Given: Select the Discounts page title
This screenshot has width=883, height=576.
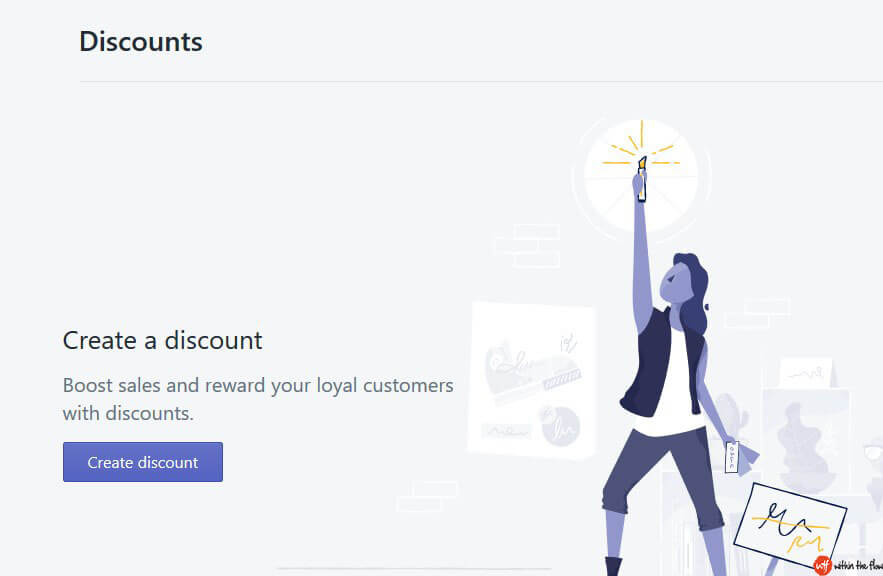Looking at the screenshot, I should coord(140,41).
